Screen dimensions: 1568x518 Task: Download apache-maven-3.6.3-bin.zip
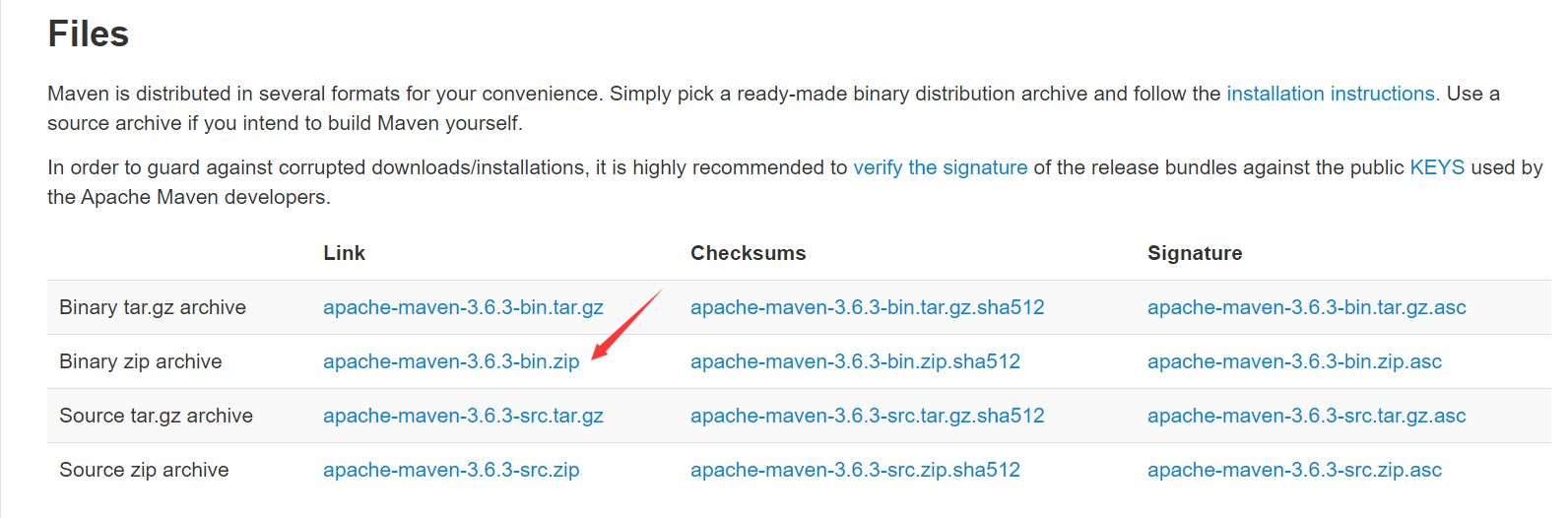[x=451, y=361]
